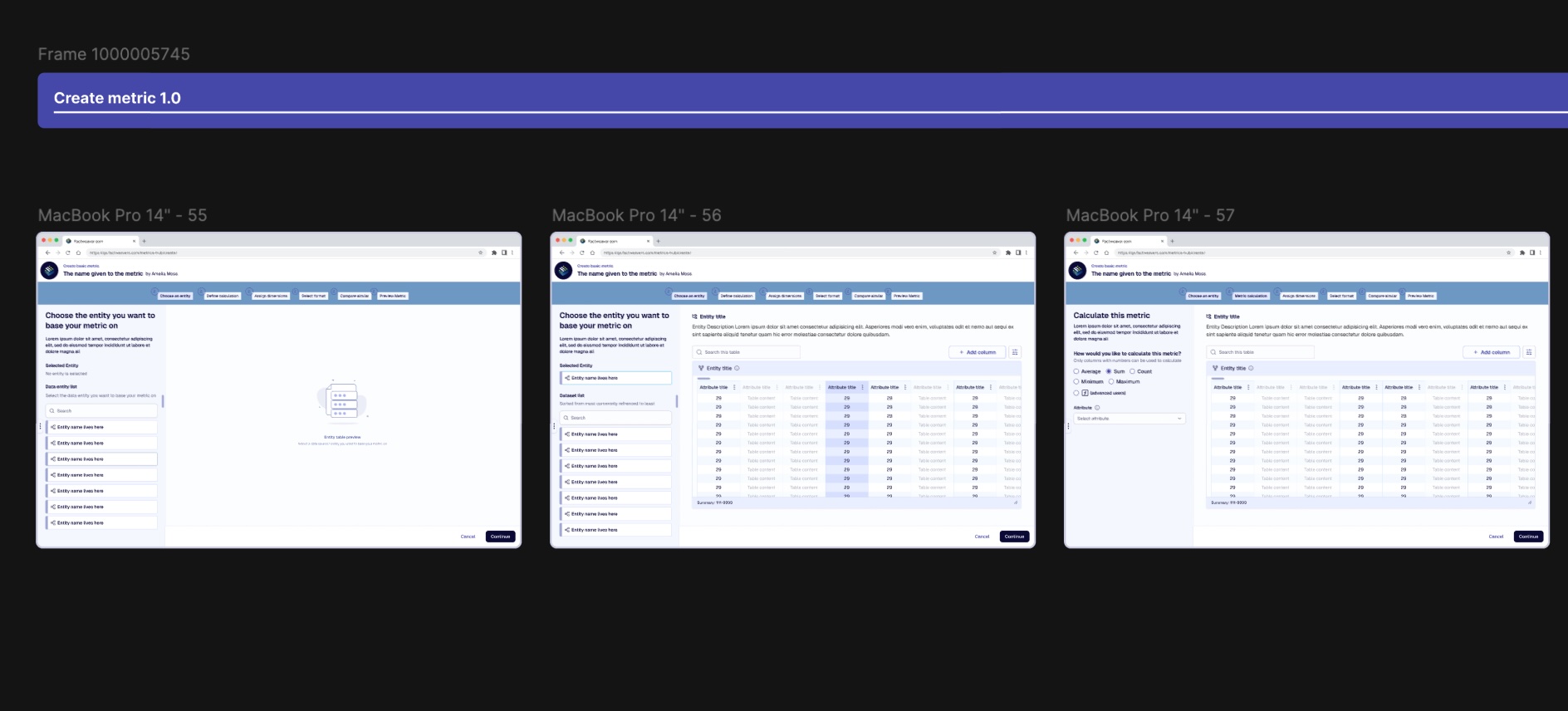Image resolution: width=1568 pixels, height=711 pixels.
Task: Select the advanced users formula radio in frame 57
Action: [1076, 393]
